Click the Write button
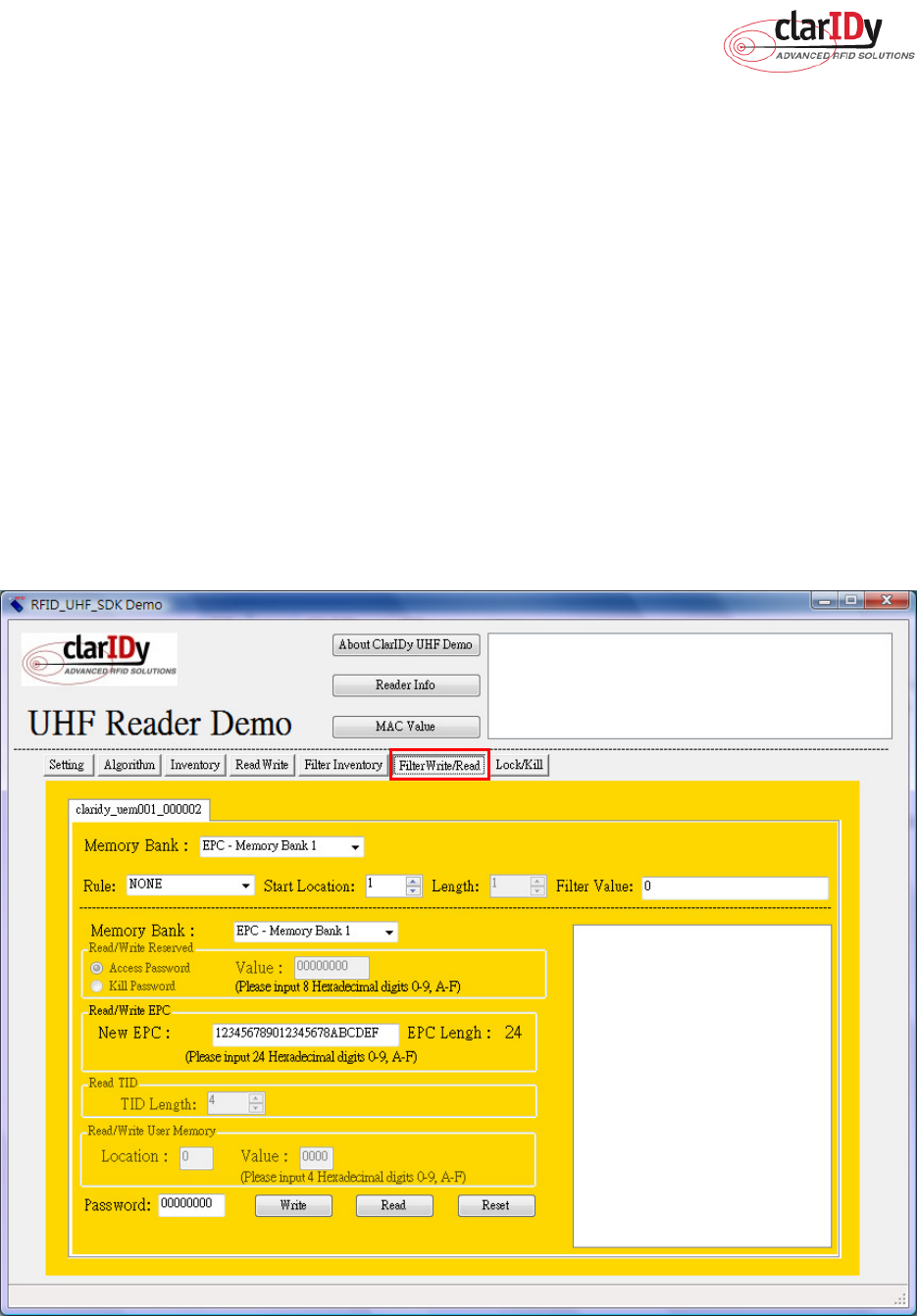918x1316 pixels. click(293, 1206)
